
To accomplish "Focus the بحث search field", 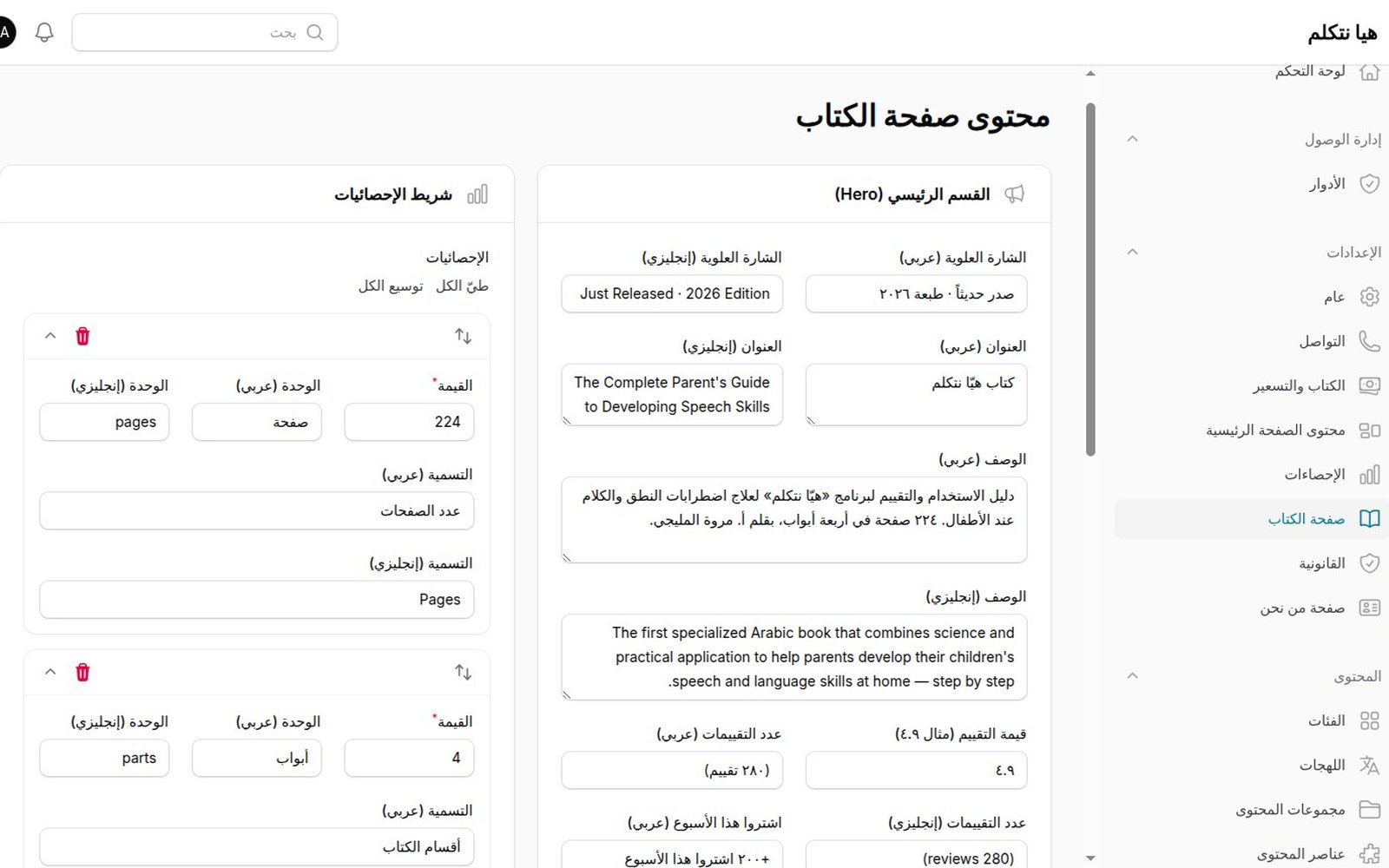I will (x=205, y=33).
